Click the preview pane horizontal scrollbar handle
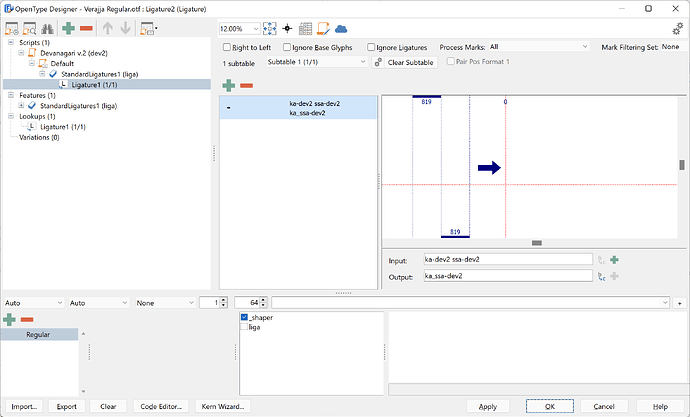The height and width of the screenshot is (417, 690). (x=536, y=243)
